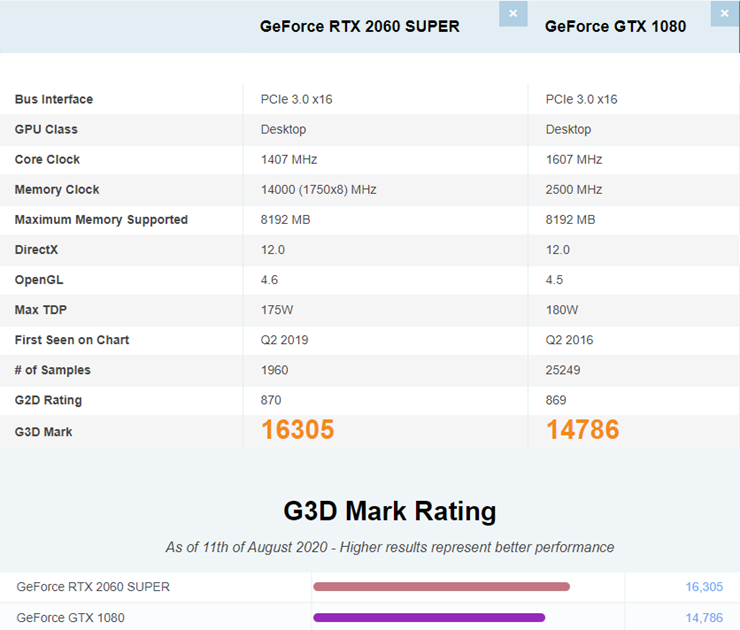The width and height of the screenshot is (740, 630).
Task: Select the orange 16305 G3D Mark value
Action: 297,429
